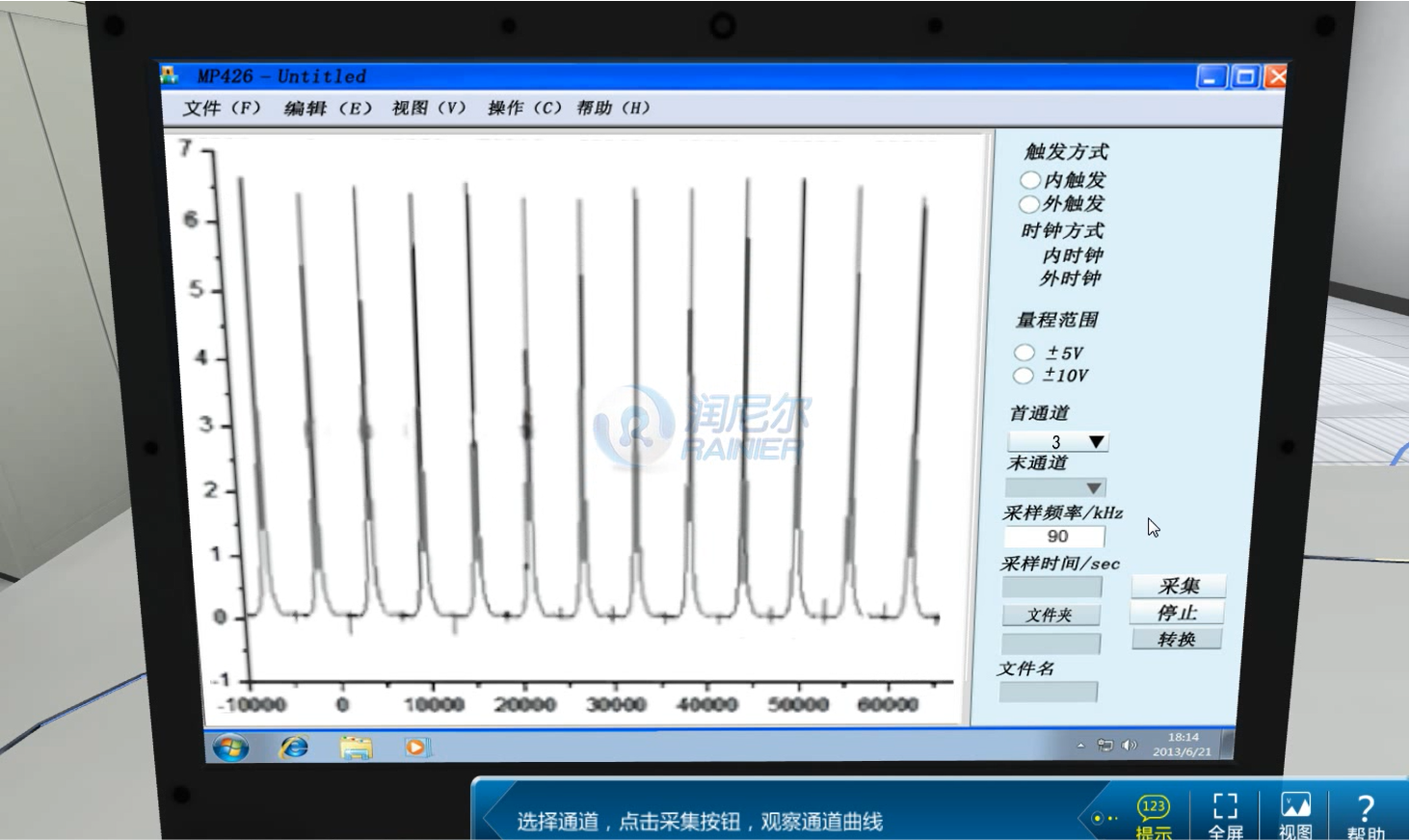Click the 提示 hint icon
Image resolution: width=1410 pixels, height=840 pixels.
pos(1153,812)
